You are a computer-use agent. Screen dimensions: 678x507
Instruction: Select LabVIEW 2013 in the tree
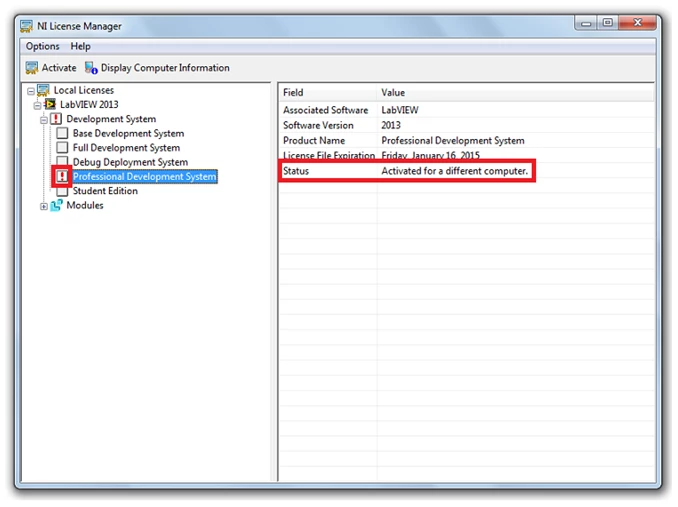(89, 105)
